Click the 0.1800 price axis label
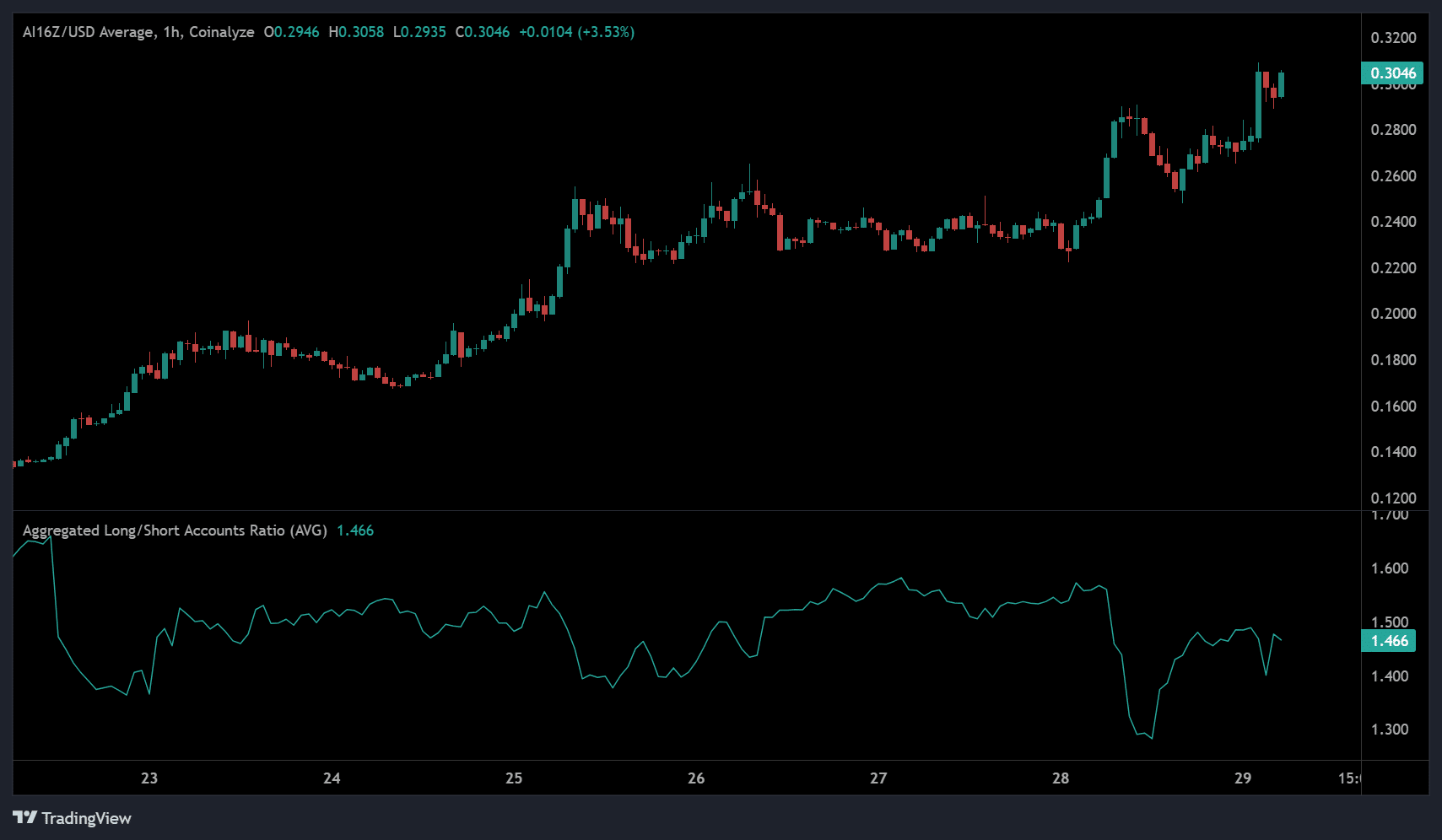The height and width of the screenshot is (840, 1442). 1393,360
